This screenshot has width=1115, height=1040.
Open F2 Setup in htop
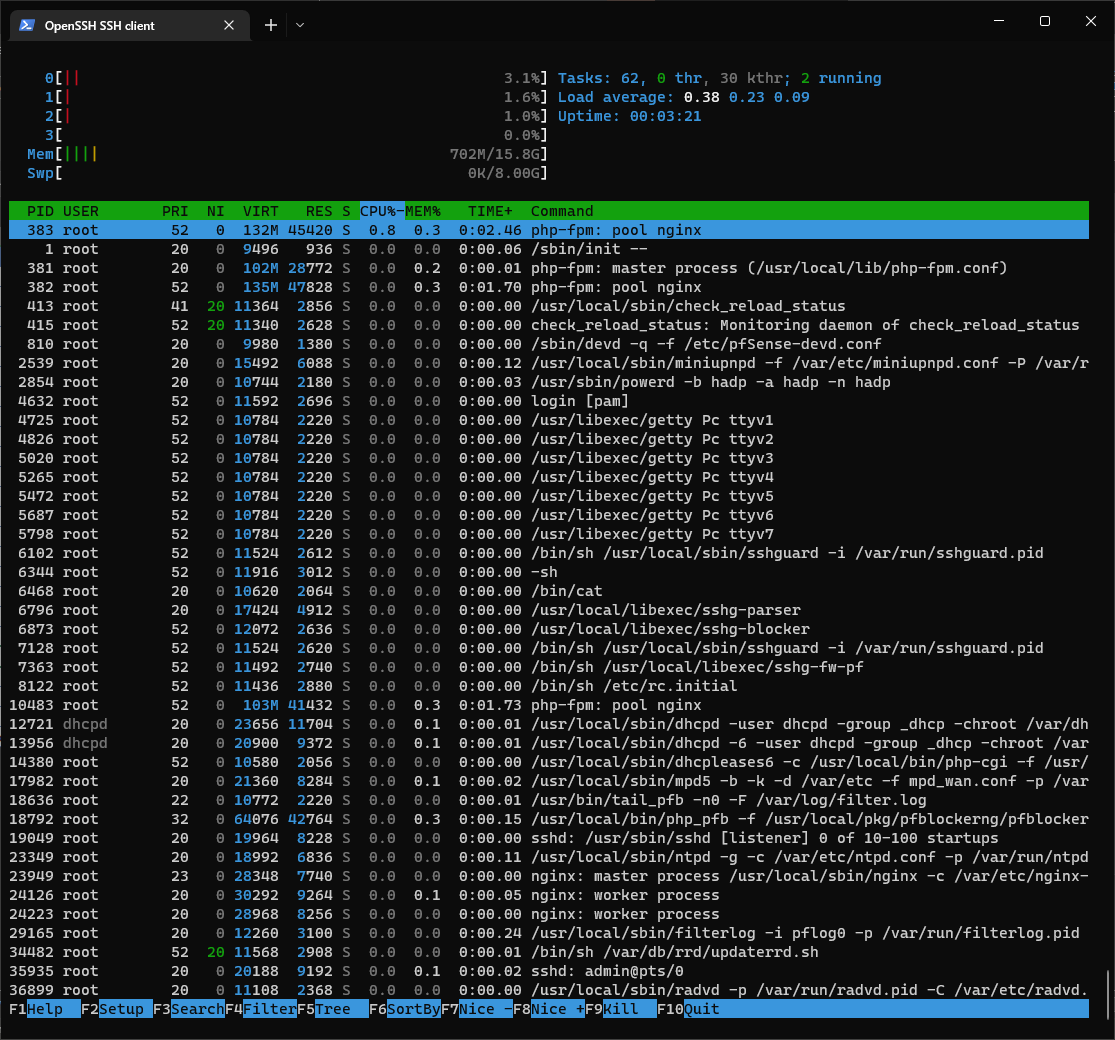pos(117,1009)
